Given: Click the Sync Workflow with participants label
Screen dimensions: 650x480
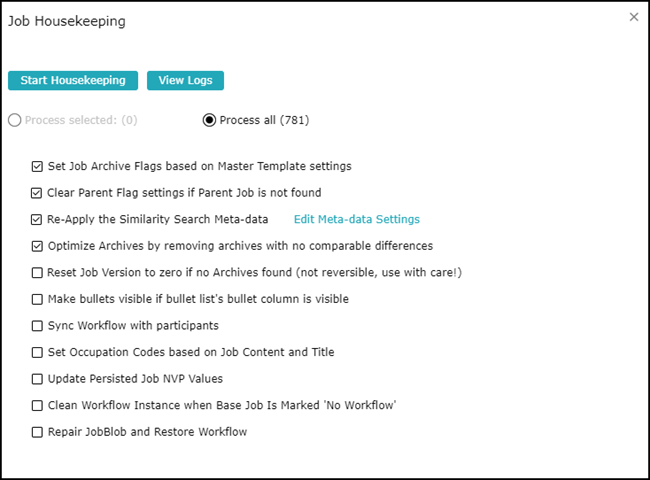Looking at the screenshot, I should 132,326.
